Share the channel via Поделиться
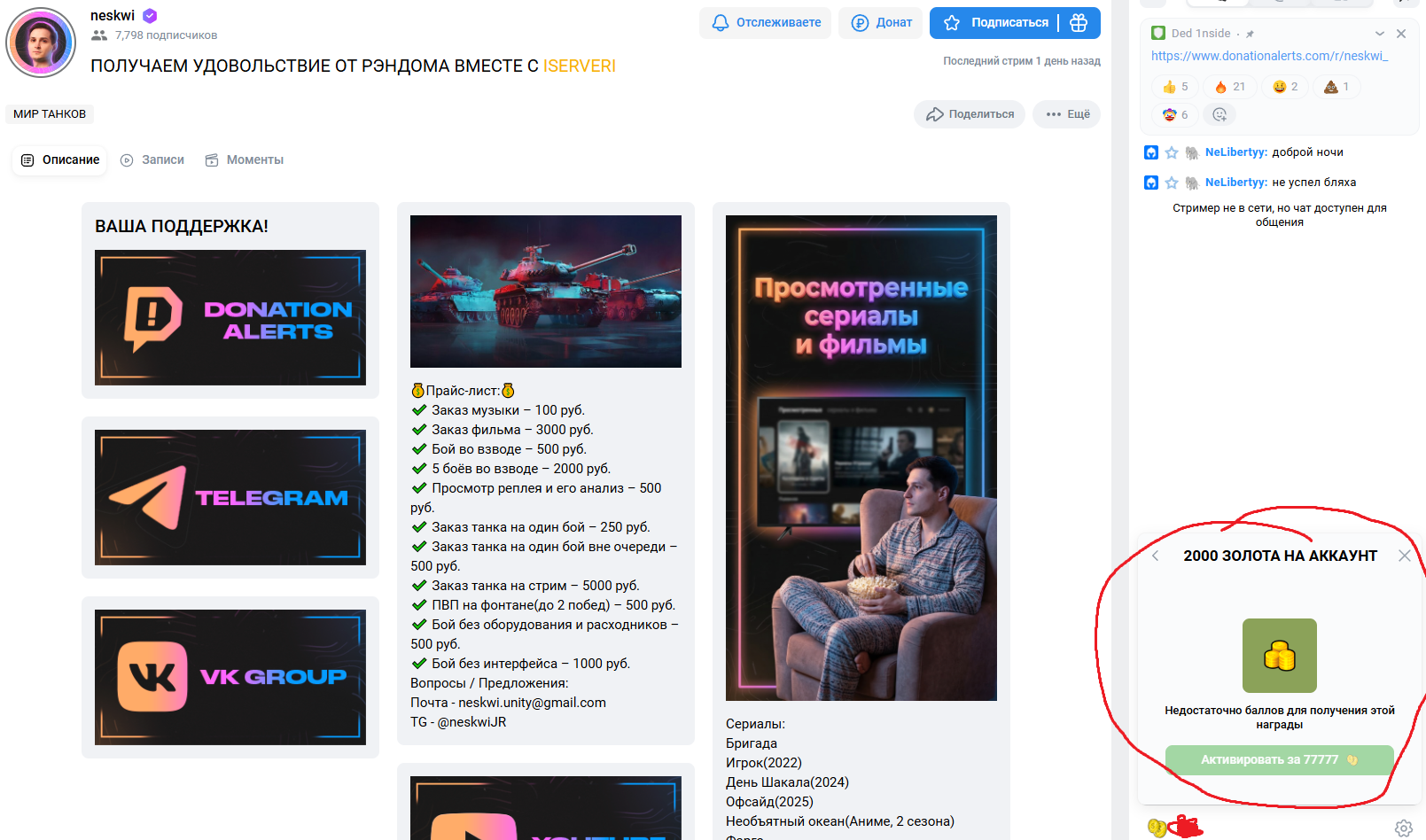The width and height of the screenshot is (1426, 840). [970, 114]
